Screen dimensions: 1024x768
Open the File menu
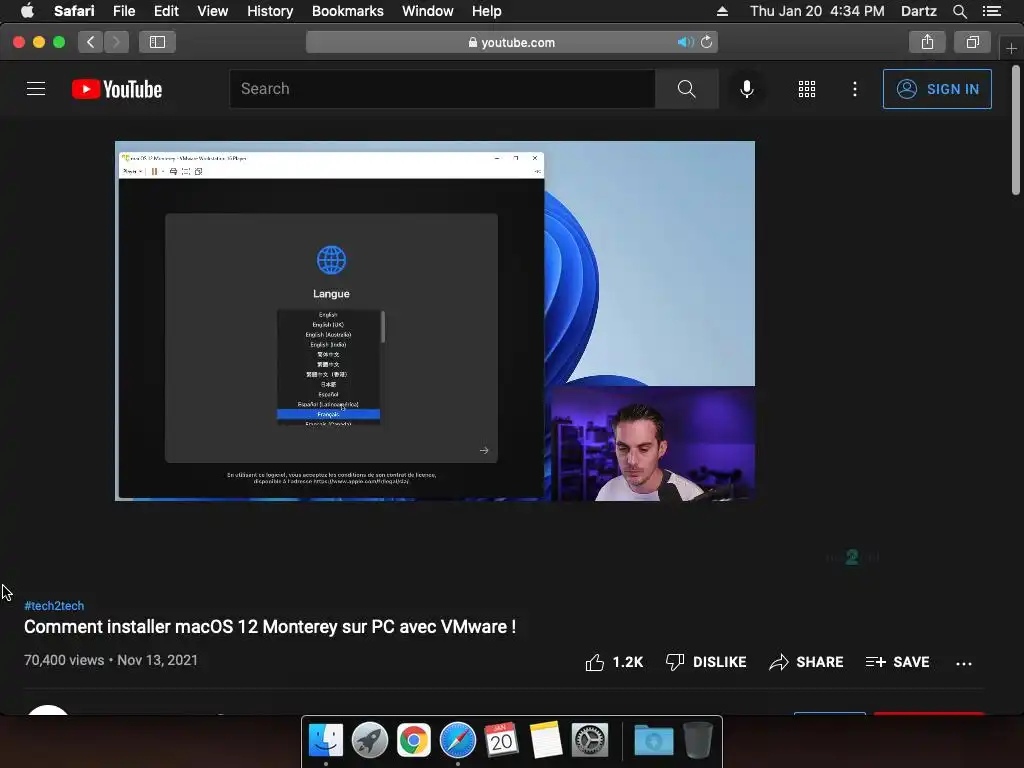point(123,11)
